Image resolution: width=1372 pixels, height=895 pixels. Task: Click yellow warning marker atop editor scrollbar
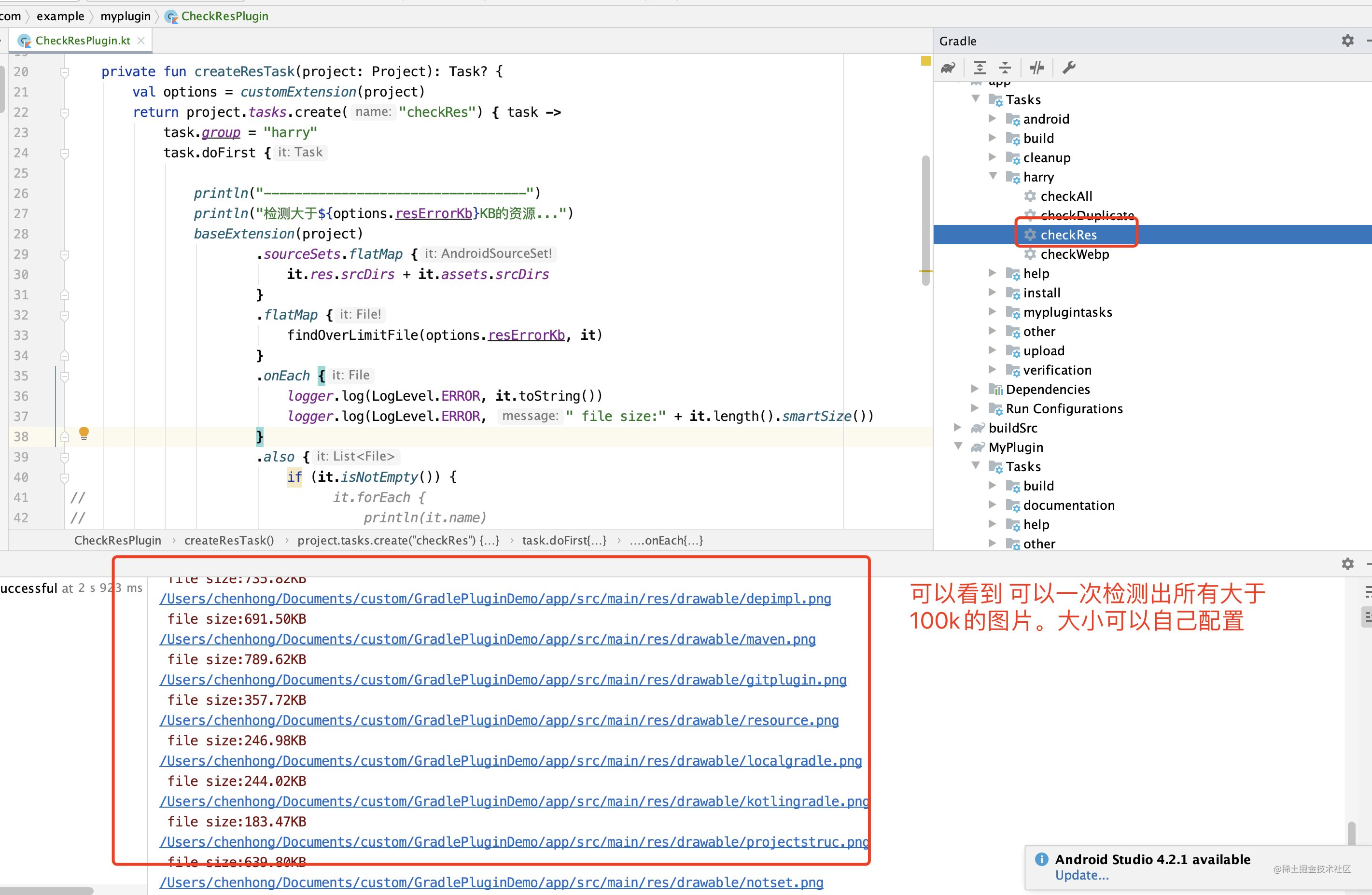coord(925,61)
